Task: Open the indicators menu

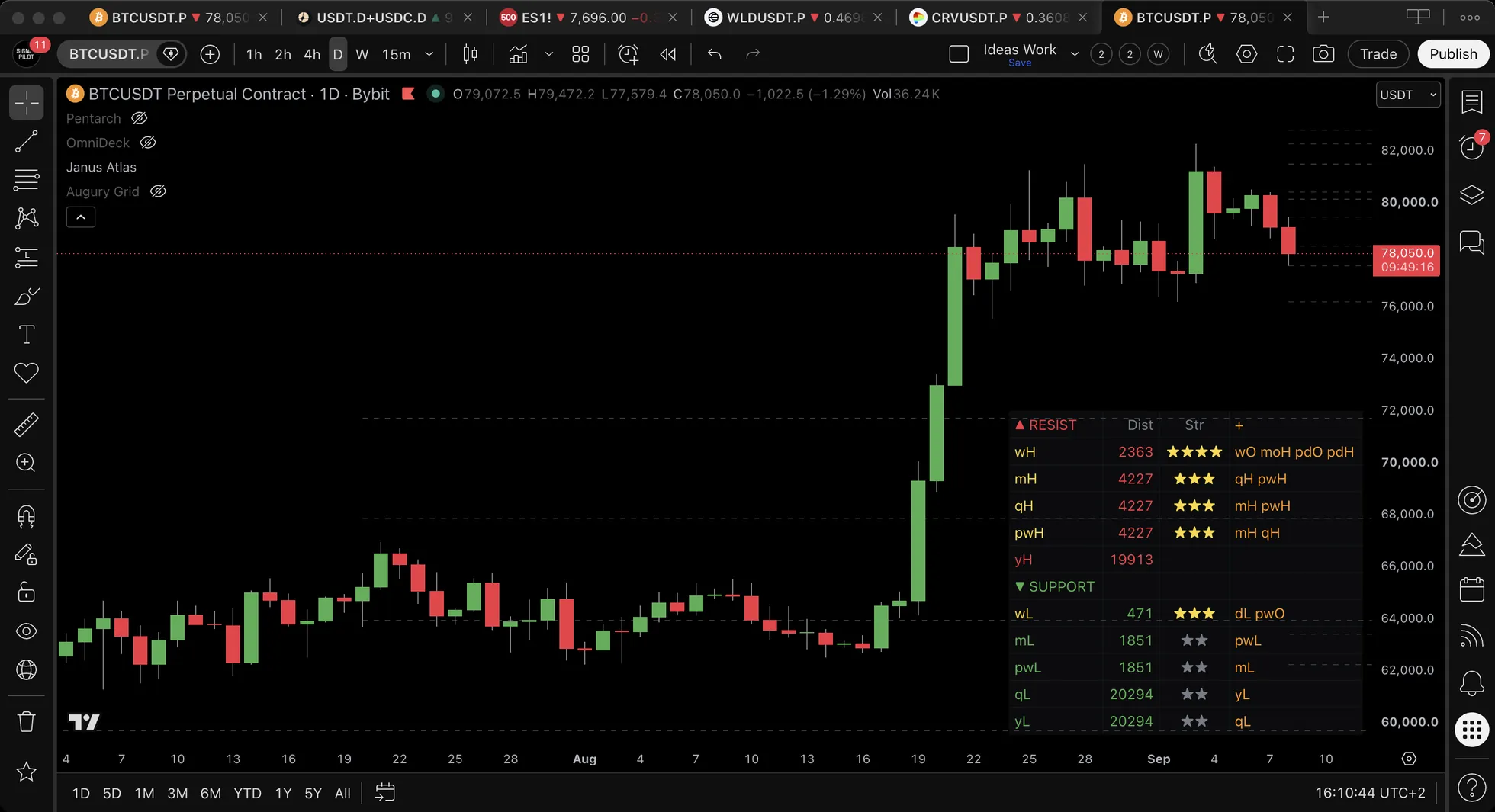Action: [x=518, y=54]
